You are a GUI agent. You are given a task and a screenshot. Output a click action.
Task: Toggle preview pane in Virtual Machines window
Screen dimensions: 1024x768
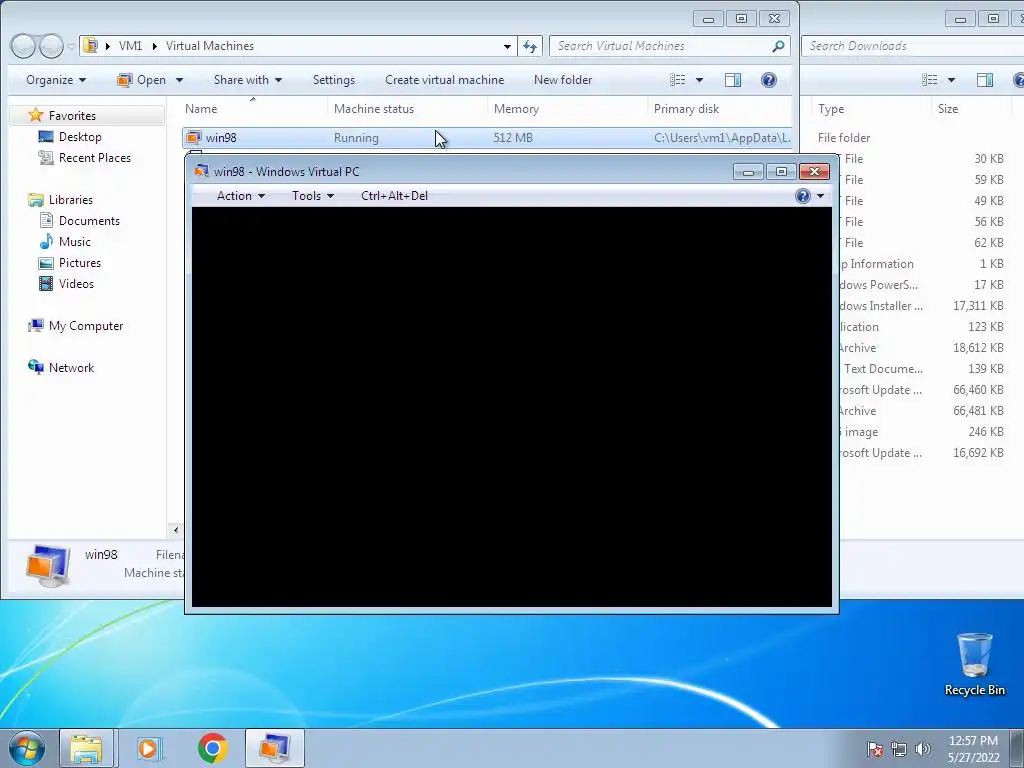click(x=733, y=80)
